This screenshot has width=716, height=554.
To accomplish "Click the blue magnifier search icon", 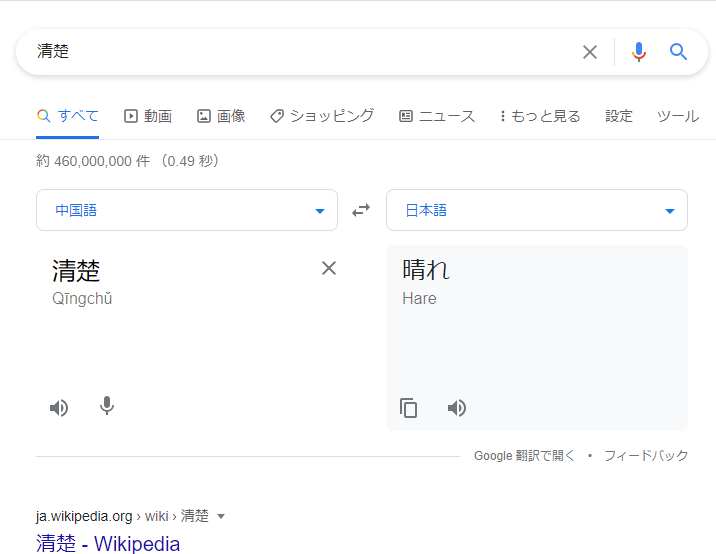I will (679, 52).
